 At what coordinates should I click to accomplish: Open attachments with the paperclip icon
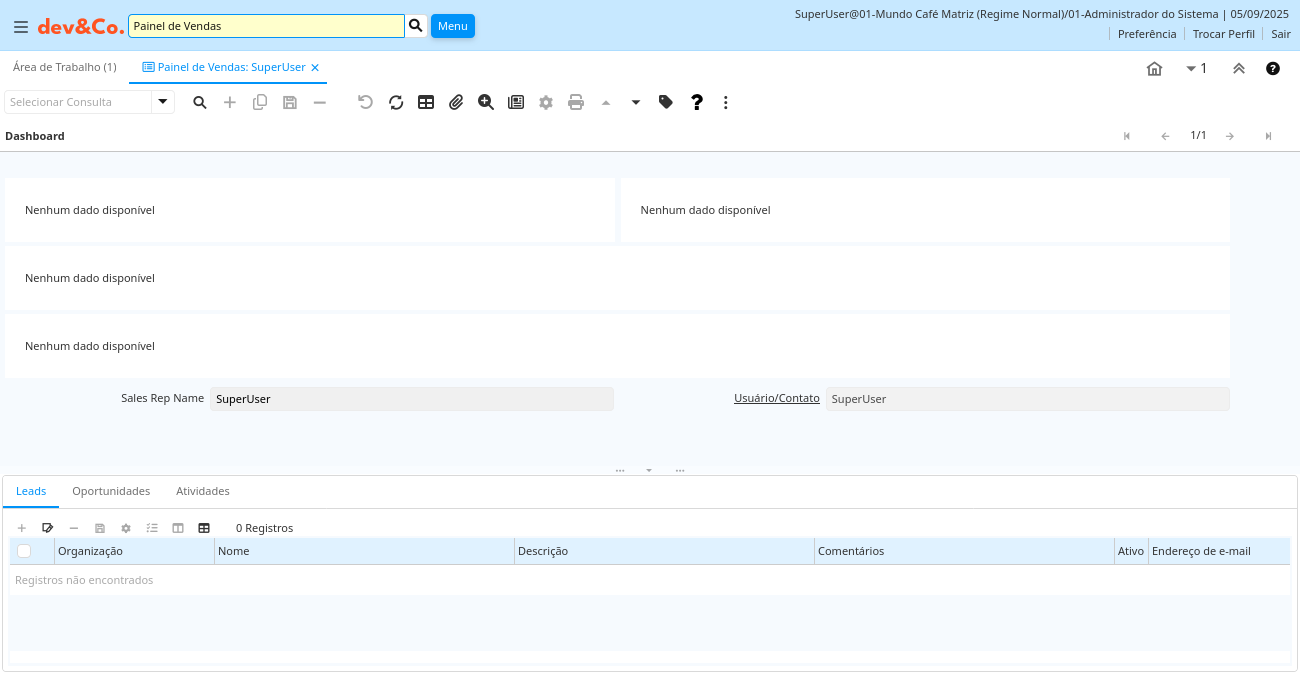pyautogui.click(x=456, y=102)
